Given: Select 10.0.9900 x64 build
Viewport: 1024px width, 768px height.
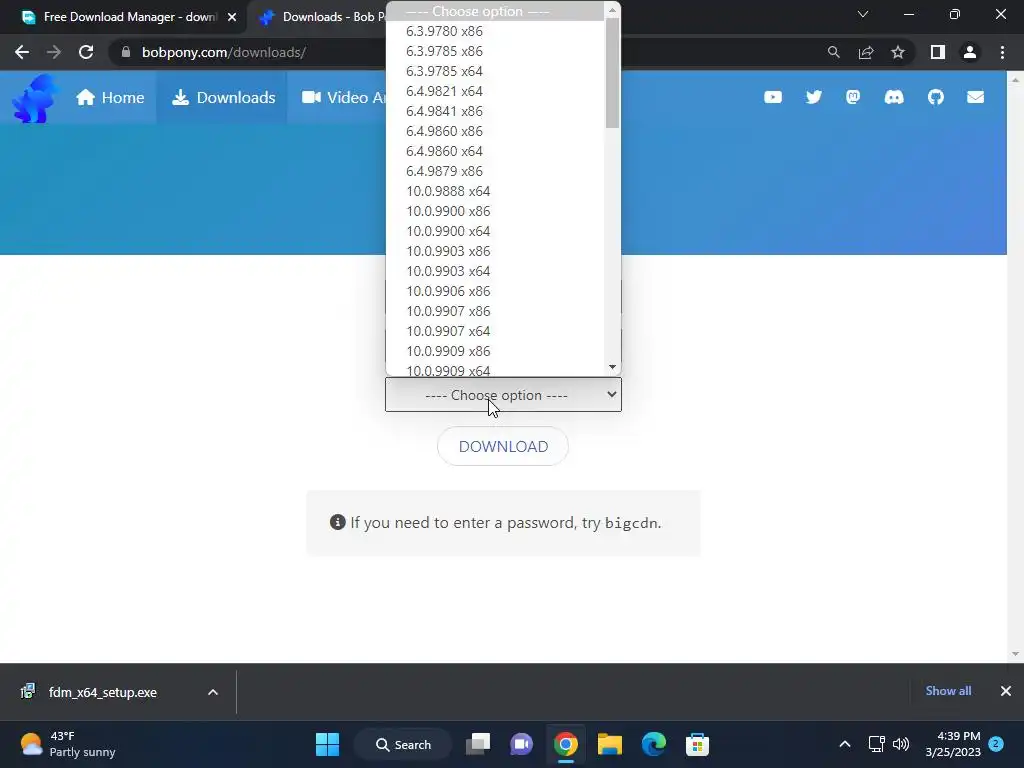Looking at the screenshot, I should (x=495, y=231).
